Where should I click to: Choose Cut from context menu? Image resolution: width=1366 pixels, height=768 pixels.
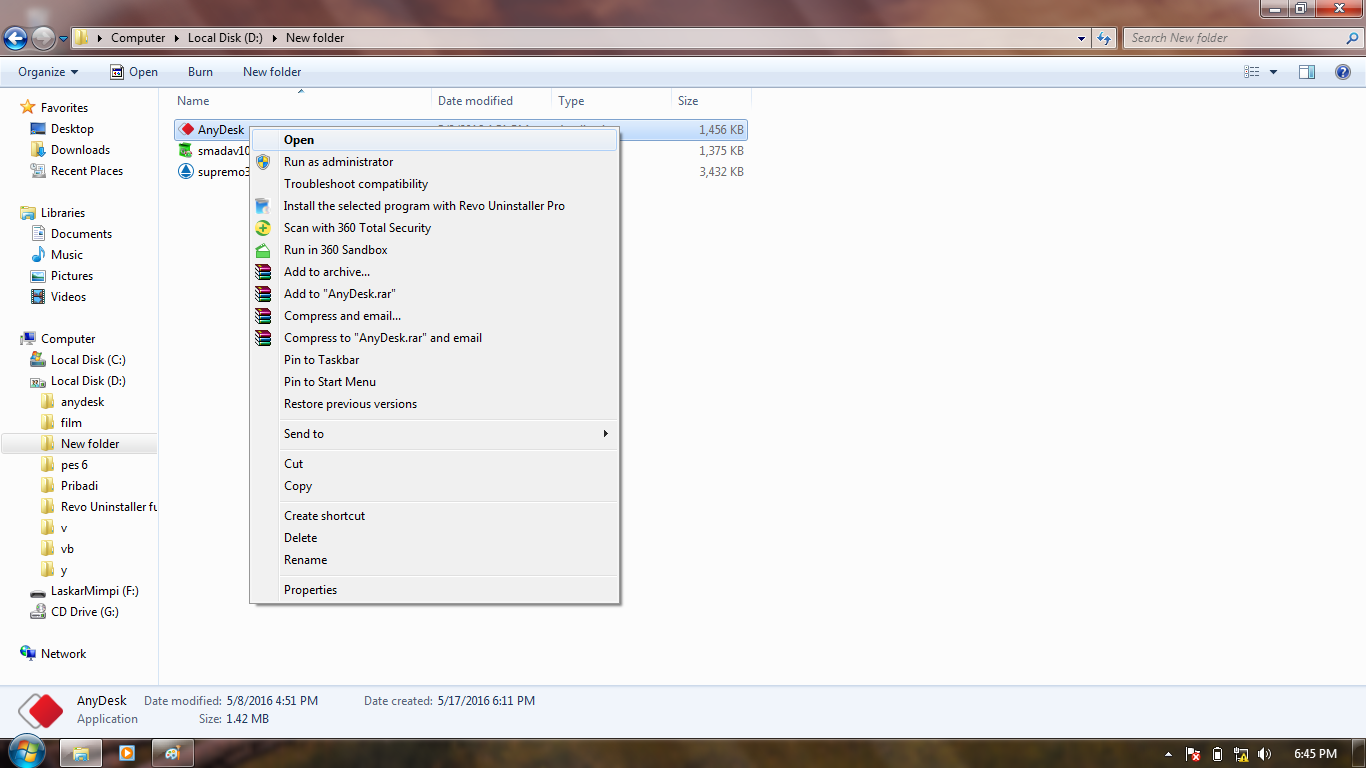(x=434, y=464)
